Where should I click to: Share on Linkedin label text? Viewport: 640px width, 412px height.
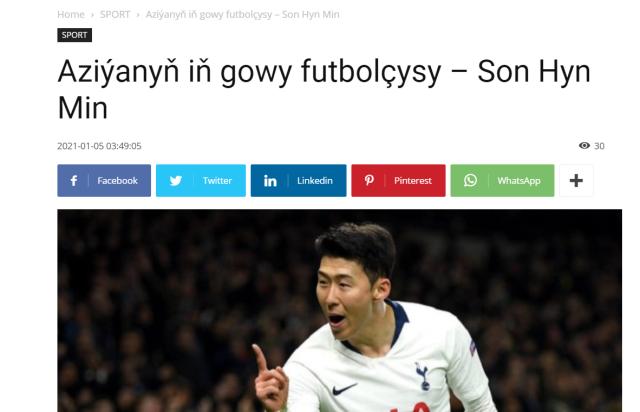pos(315,180)
